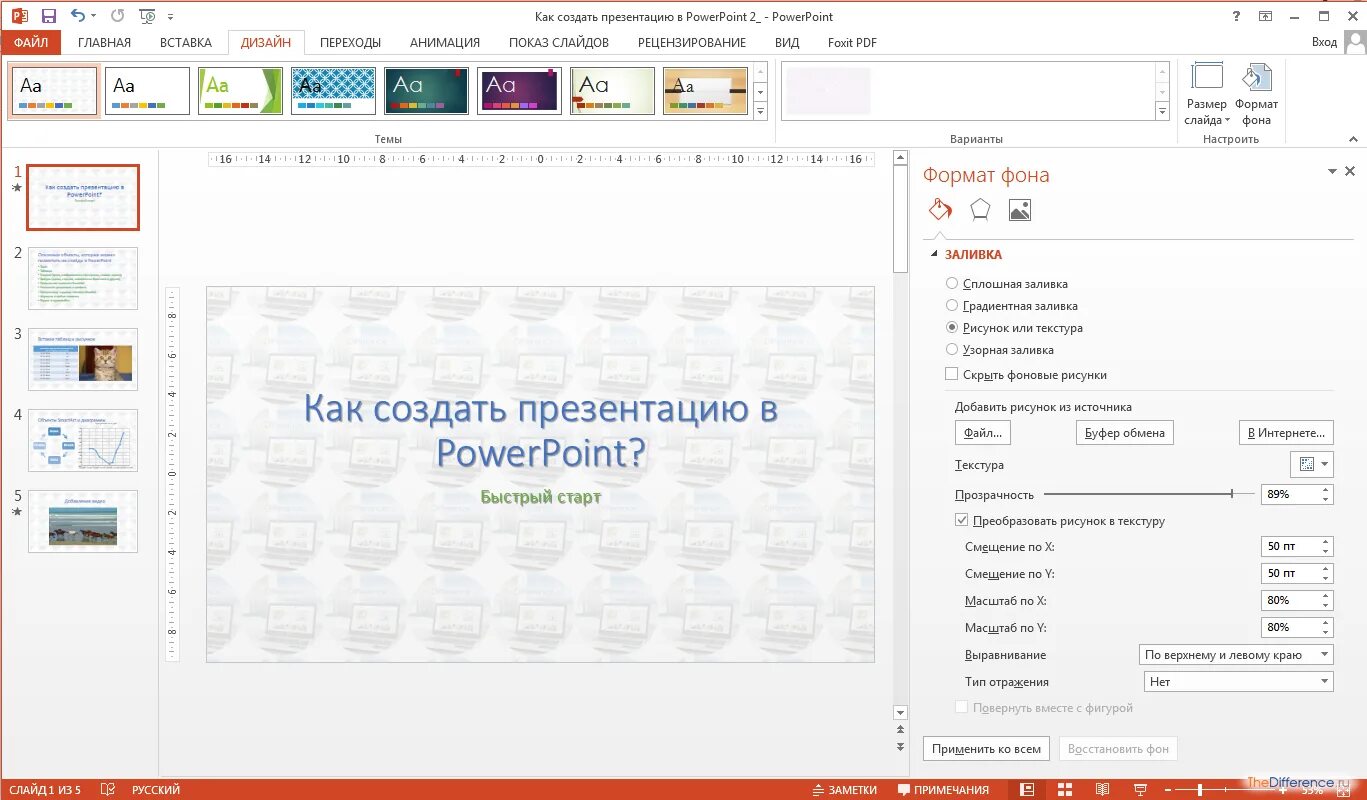Open the Тип отражения dropdown

coord(1238,682)
